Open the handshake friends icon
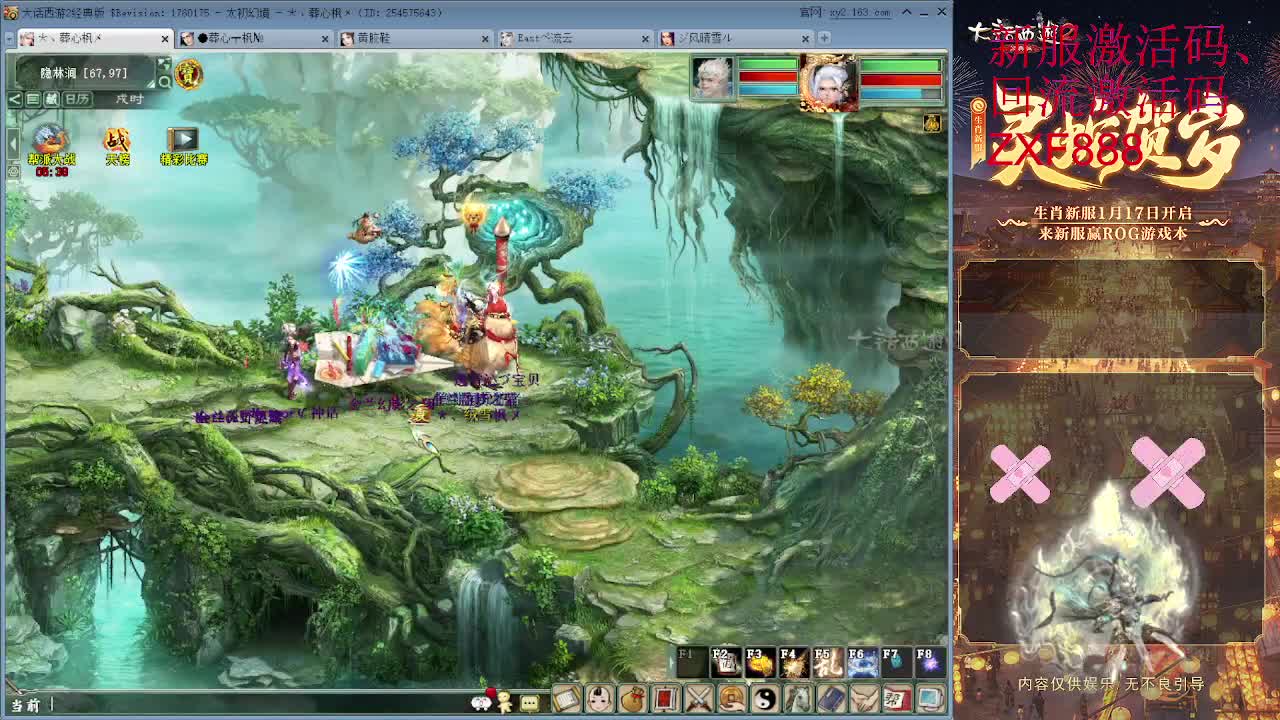1280x720 pixels. [864, 700]
